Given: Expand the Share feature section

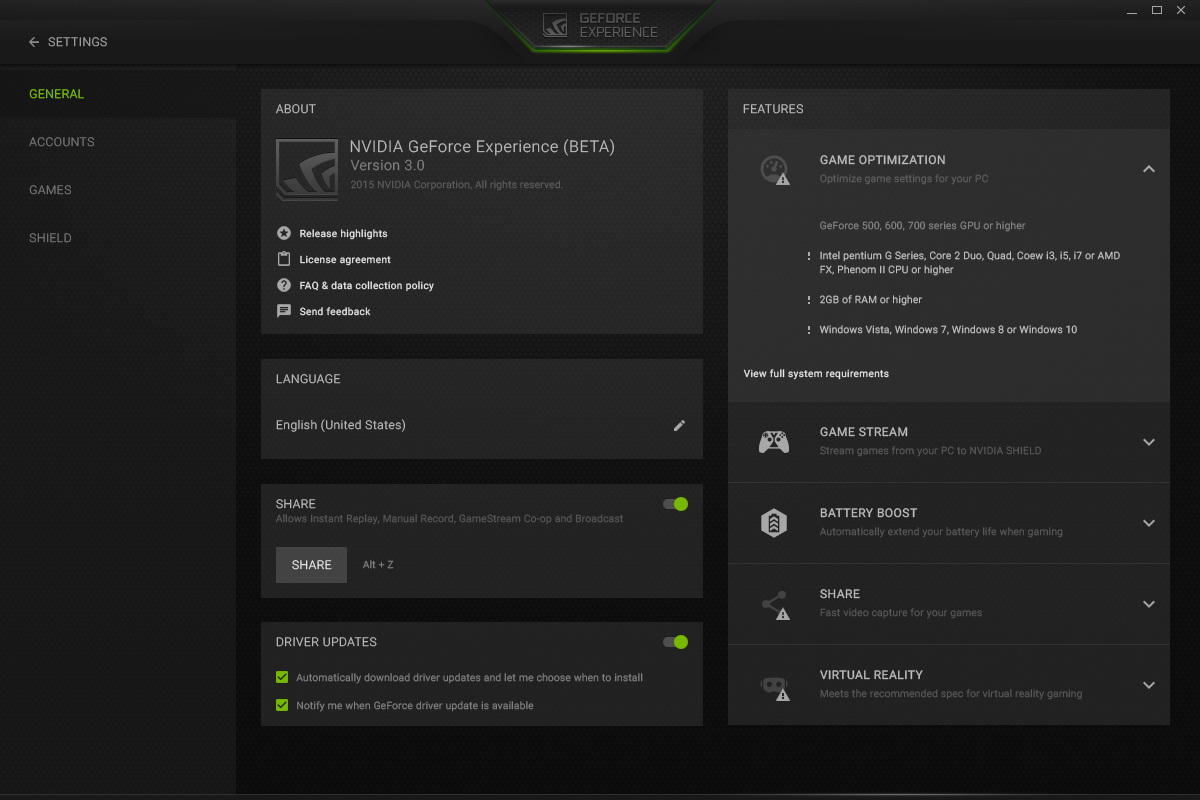Looking at the screenshot, I should [1149, 604].
